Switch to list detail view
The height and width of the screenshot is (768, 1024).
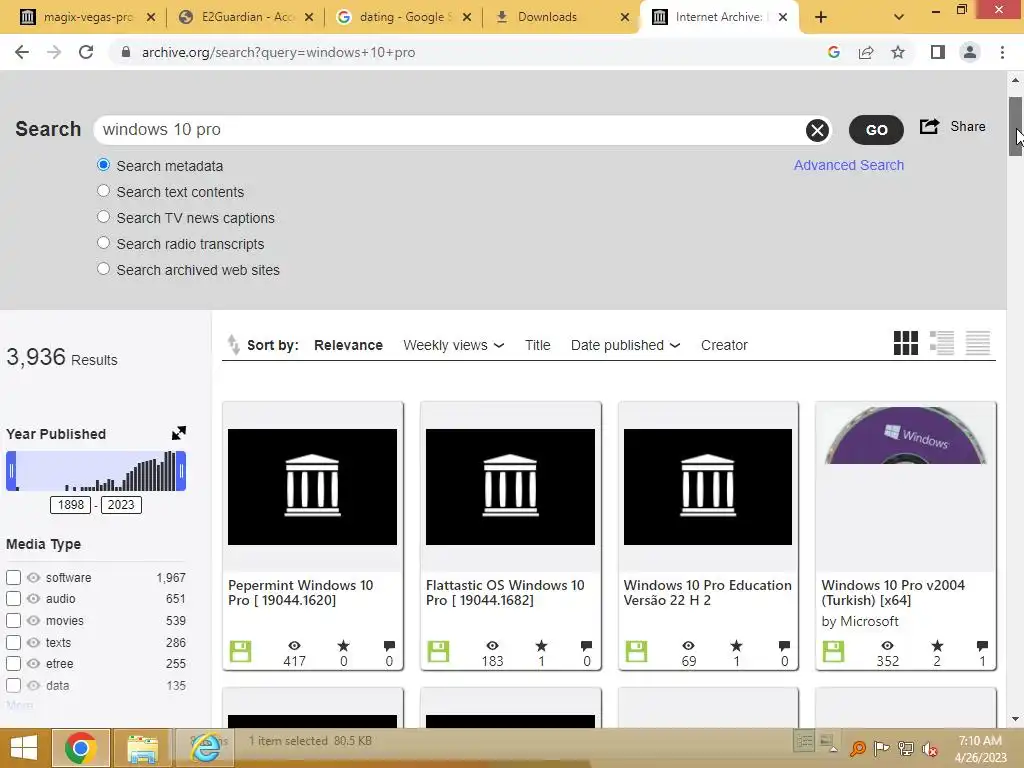point(942,343)
